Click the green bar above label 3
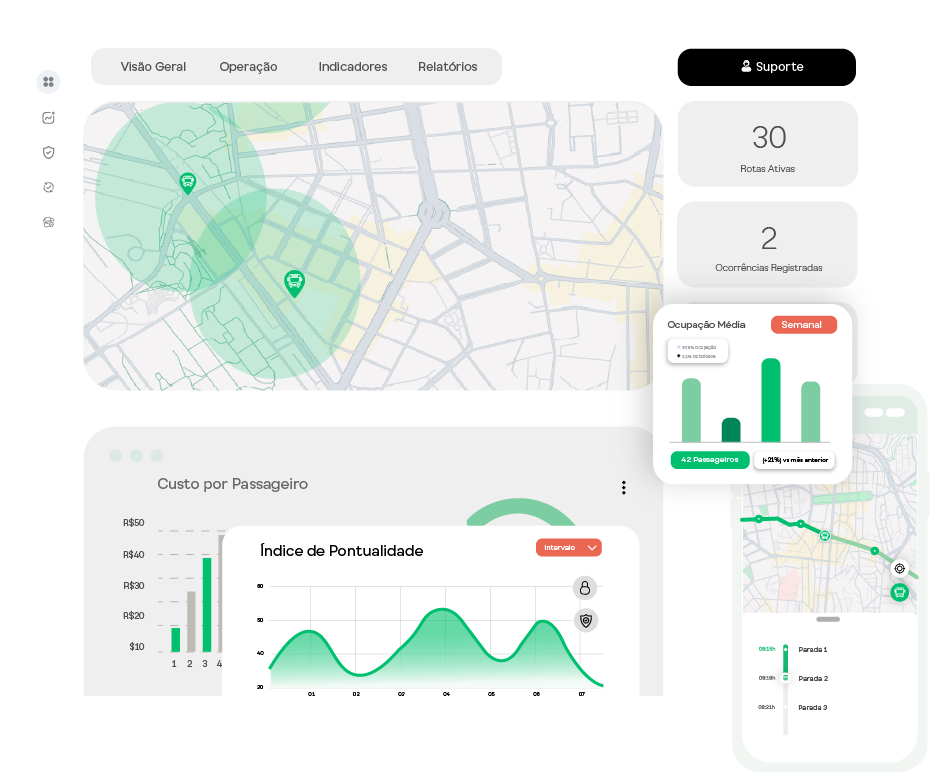Screen dimensions: 933x773 207,605
